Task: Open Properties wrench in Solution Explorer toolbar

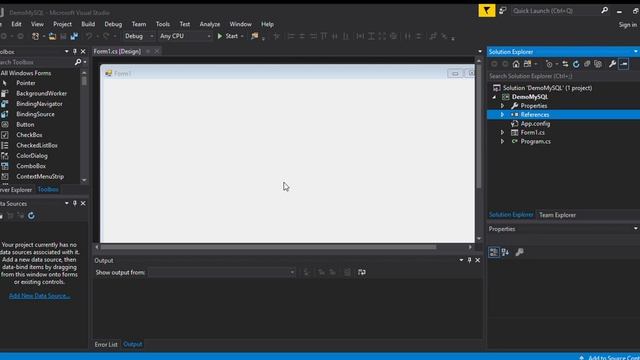Action: (x=612, y=64)
